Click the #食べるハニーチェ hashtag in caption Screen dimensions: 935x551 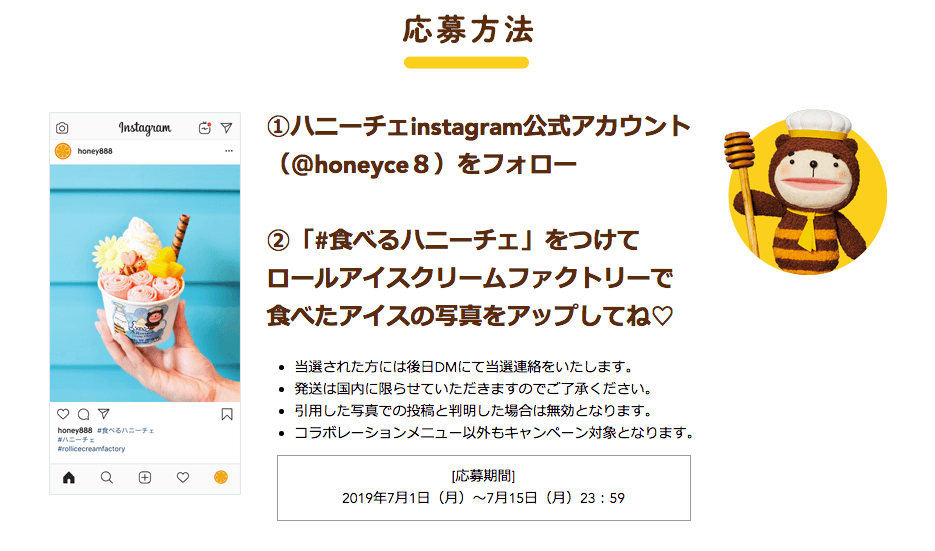tap(126, 431)
